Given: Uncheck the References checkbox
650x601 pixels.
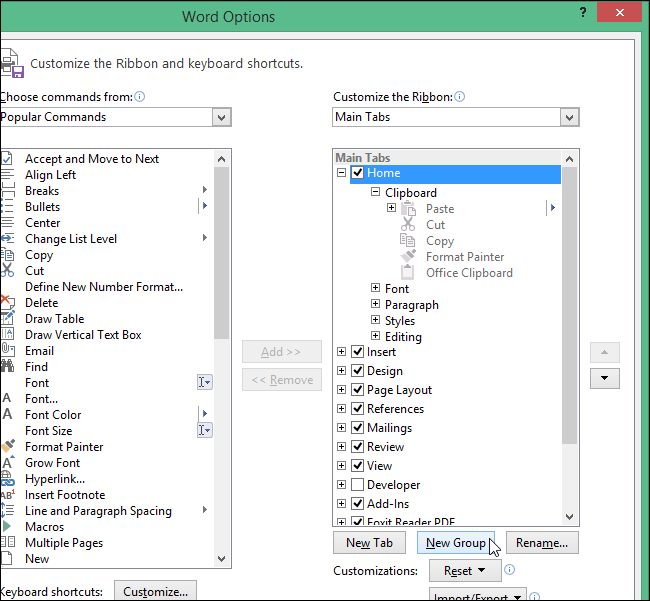Looking at the screenshot, I should [357, 408].
